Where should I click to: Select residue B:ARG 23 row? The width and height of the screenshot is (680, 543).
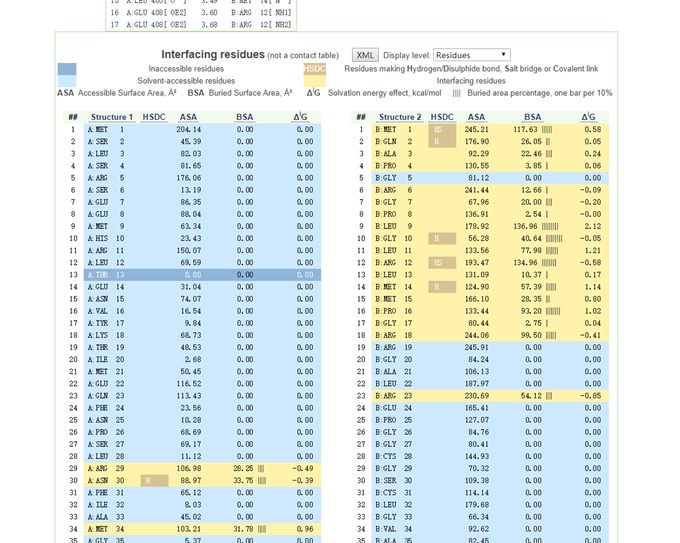click(x=490, y=396)
